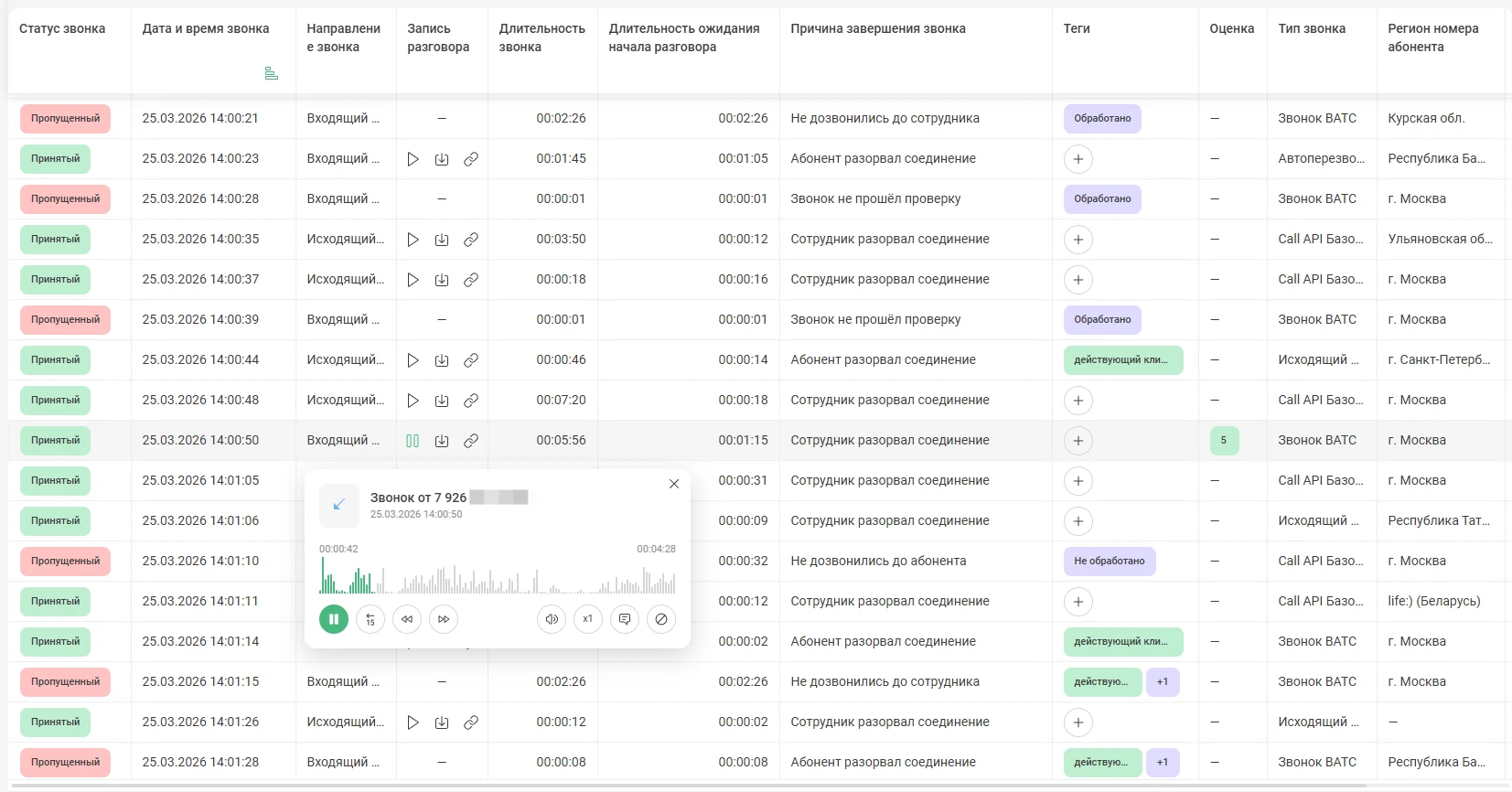Copy recording link for the 14:00:44 call
The height and width of the screenshot is (792, 1512).
click(x=471, y=360)
